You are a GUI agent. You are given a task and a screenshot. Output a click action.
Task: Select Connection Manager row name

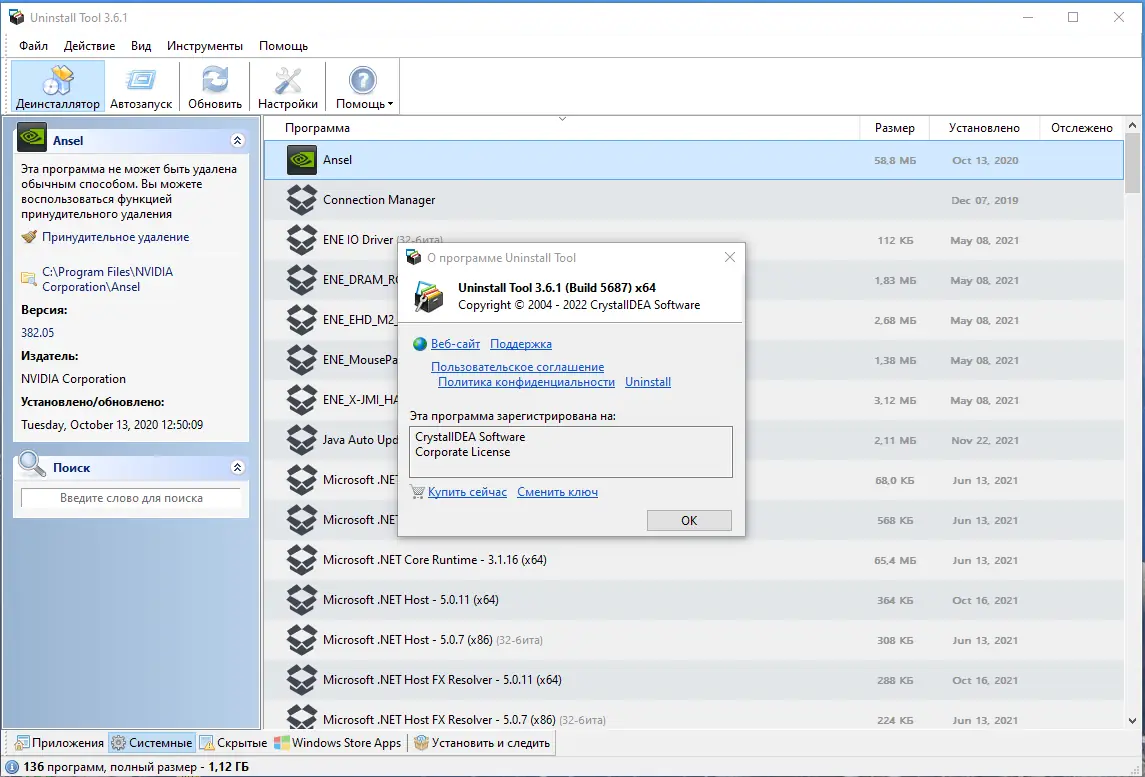pos(379,200)
